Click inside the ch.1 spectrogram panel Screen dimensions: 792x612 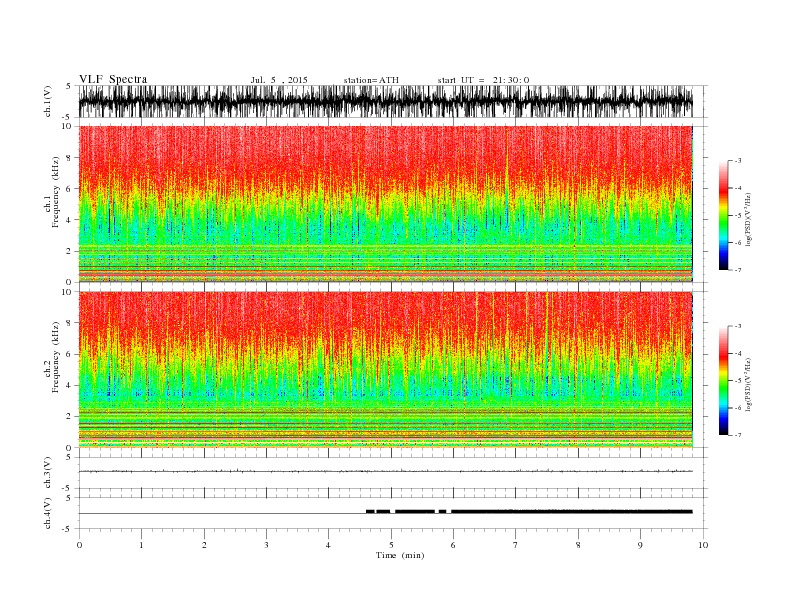pyautogui.click(x=386, y=204)
